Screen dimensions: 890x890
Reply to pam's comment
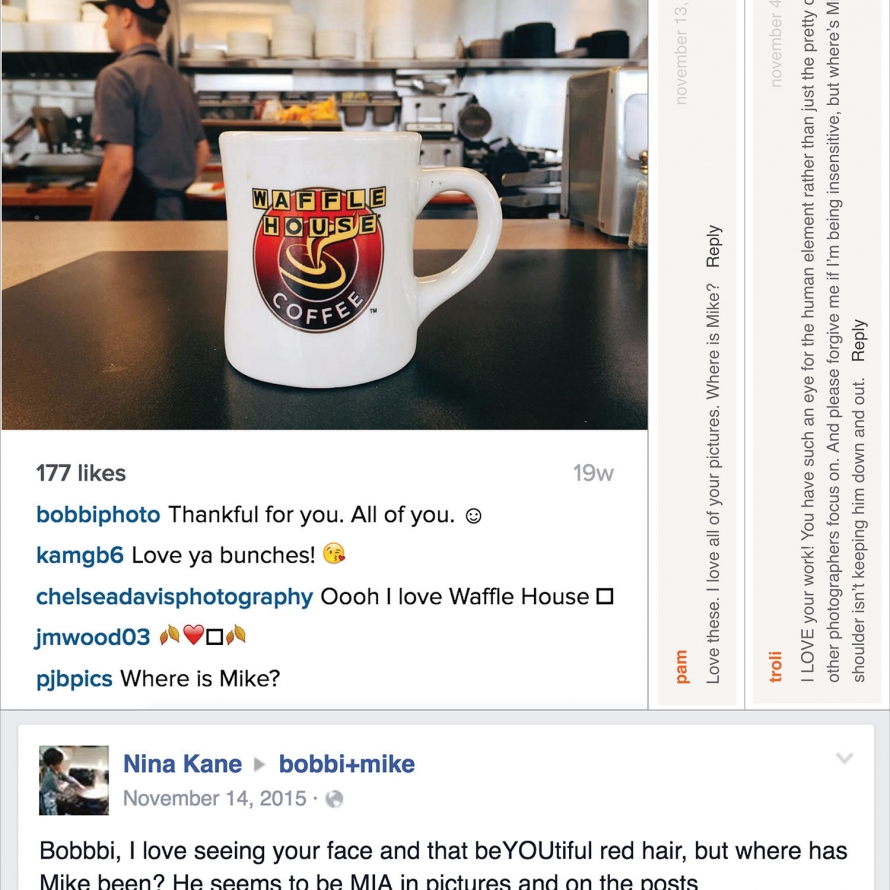[713, 246]
